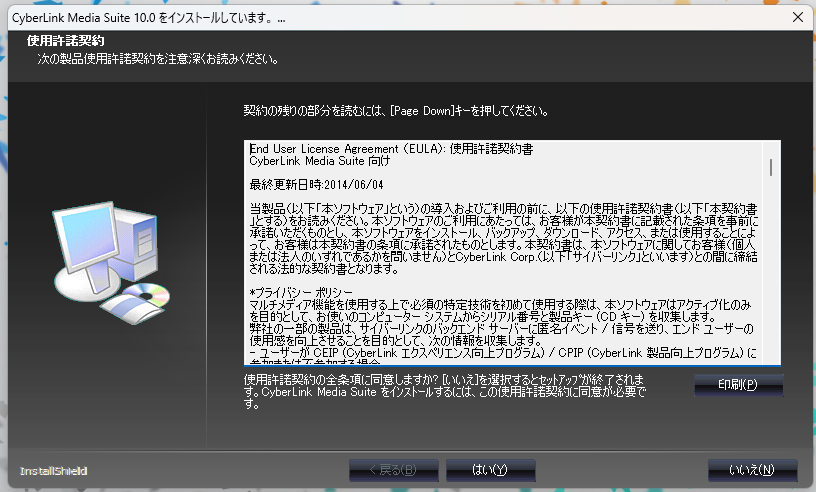Click the installer window title bar text
This screenshot has width=816, height=492.
click(148, 17)
